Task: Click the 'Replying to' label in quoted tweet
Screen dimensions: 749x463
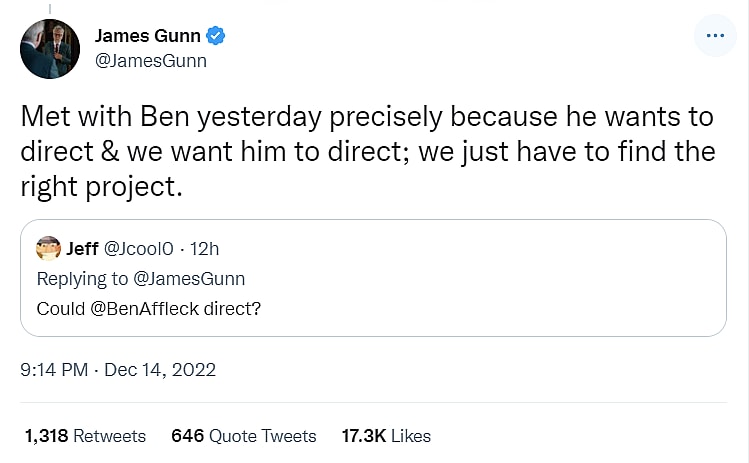Action: 83,278
